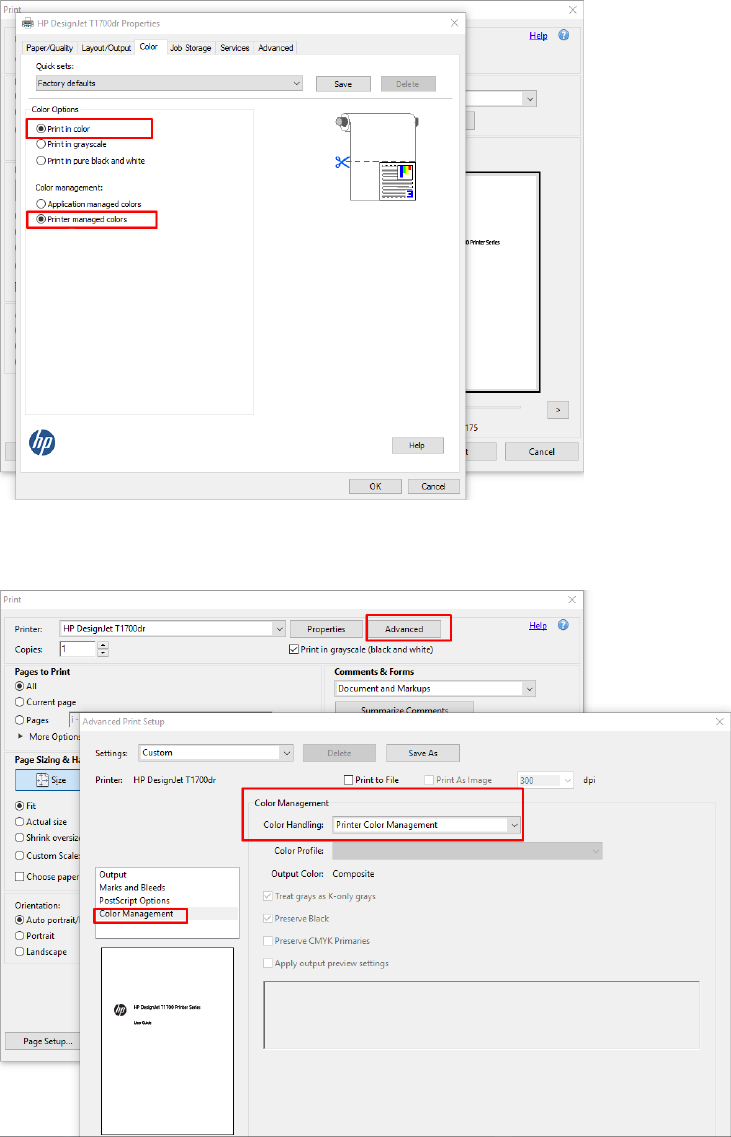Set orientation to Landscape

(x=41, y=952)
